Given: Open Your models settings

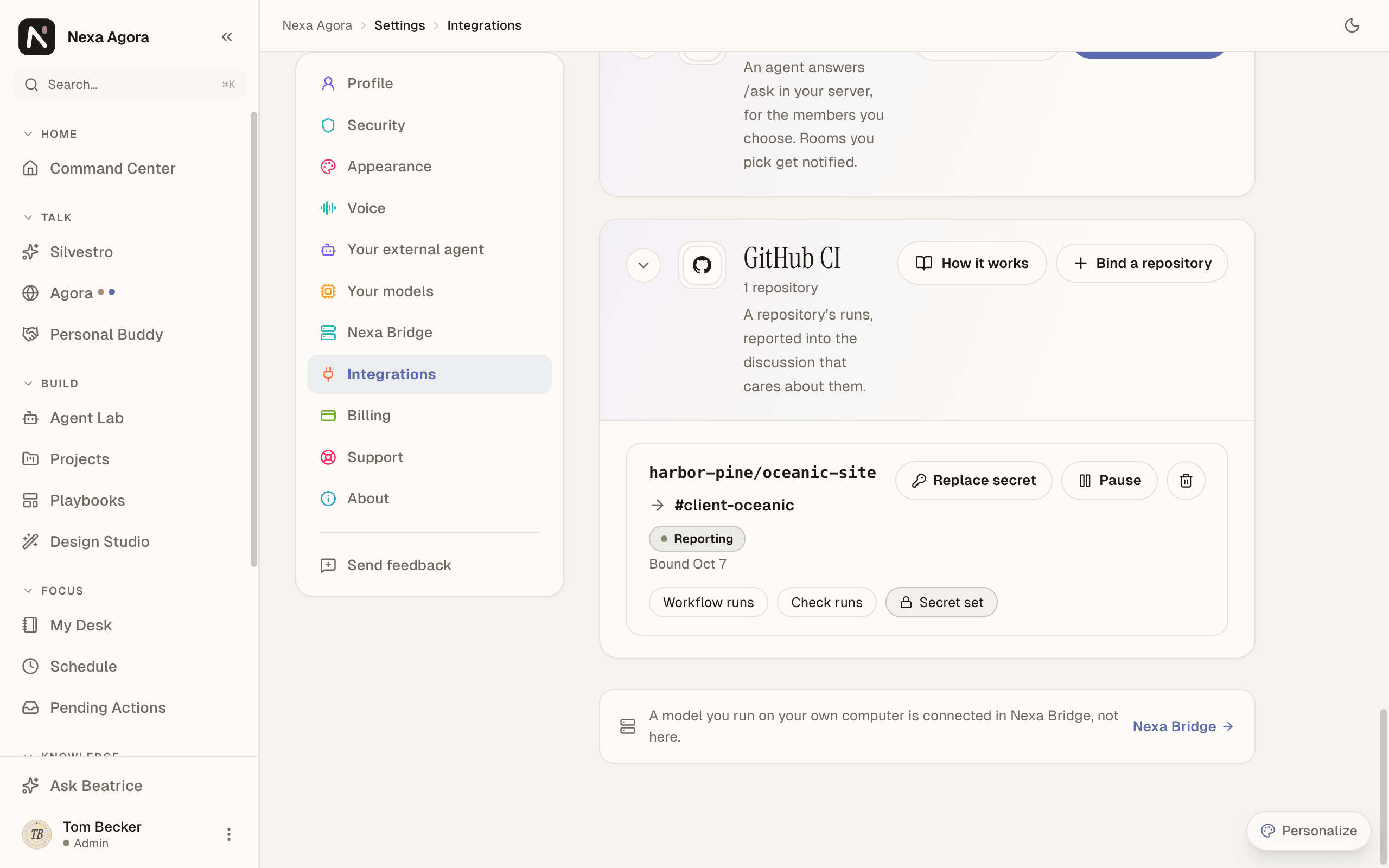Looking at the screenshot, I should pos(429,291).
